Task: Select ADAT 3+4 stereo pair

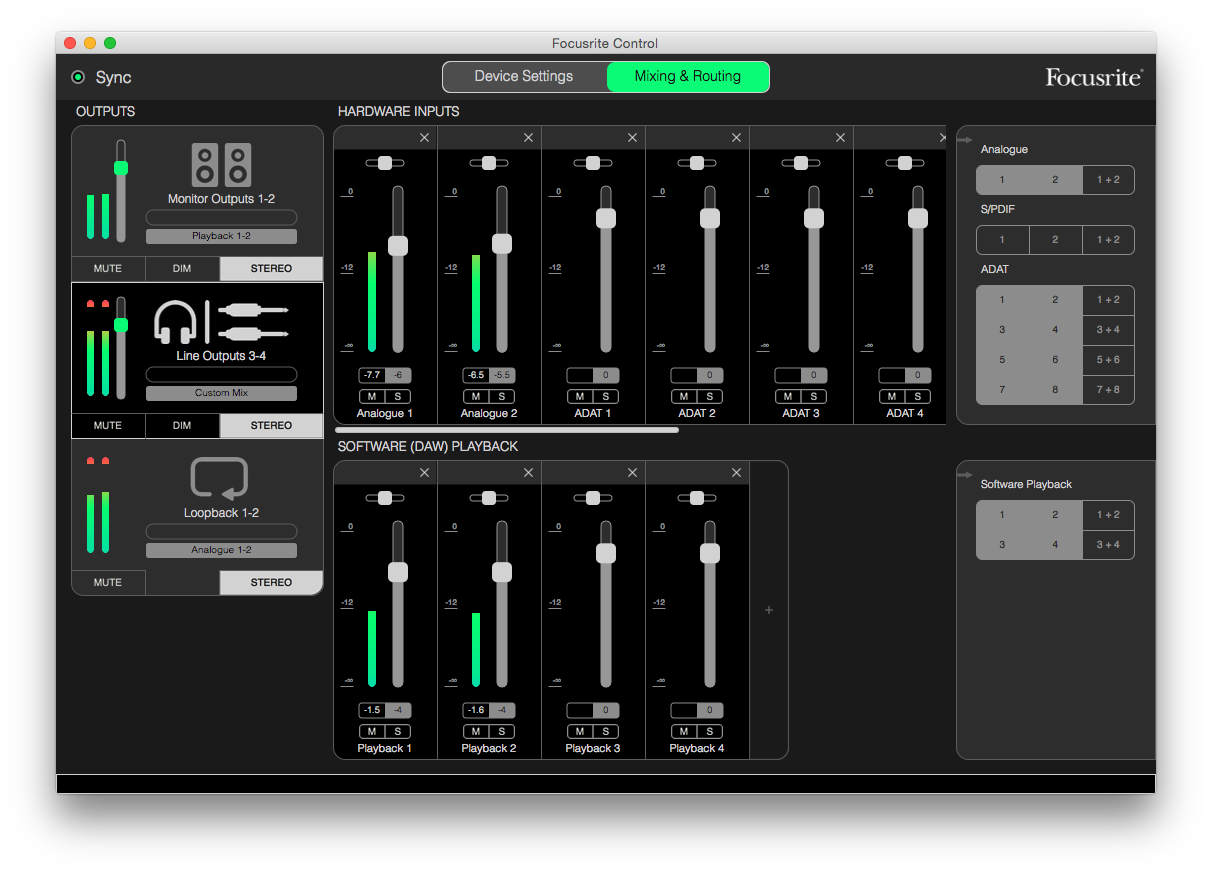Action: coord(1108,330)
